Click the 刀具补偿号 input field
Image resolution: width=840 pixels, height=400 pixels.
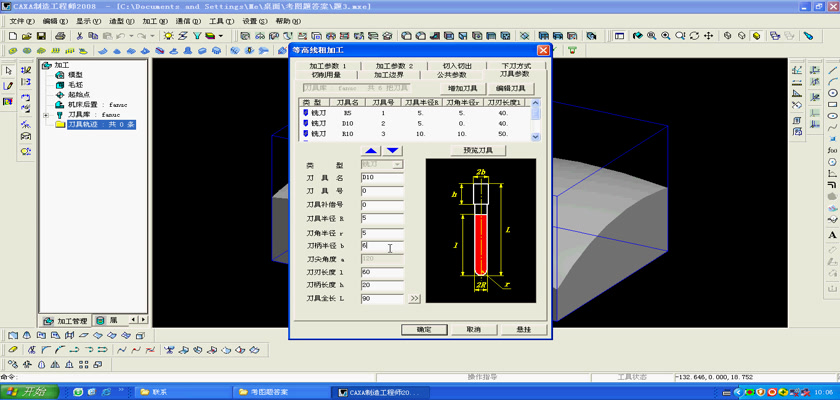pyautogui.click(x=382, y=205)
